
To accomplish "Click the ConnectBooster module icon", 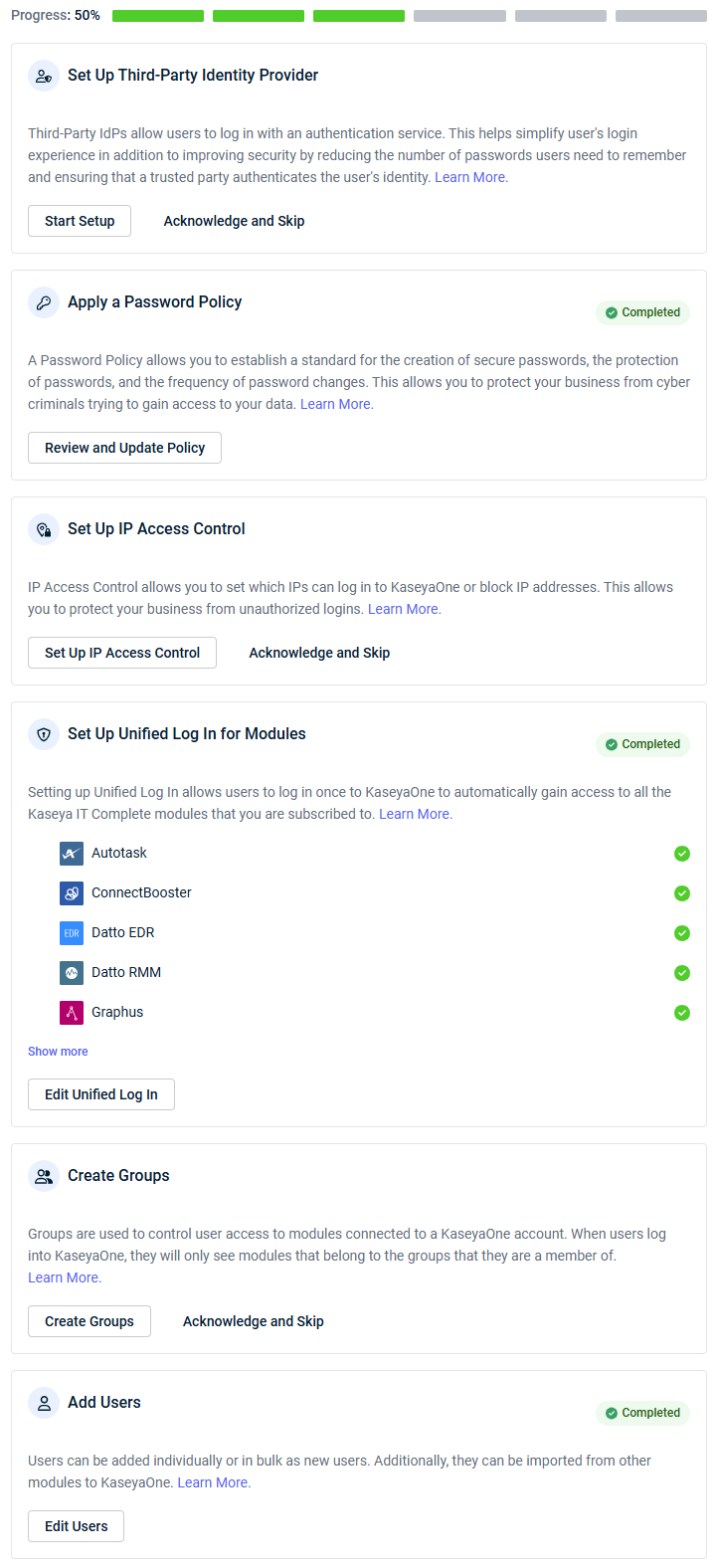I will tap(72, 893).
